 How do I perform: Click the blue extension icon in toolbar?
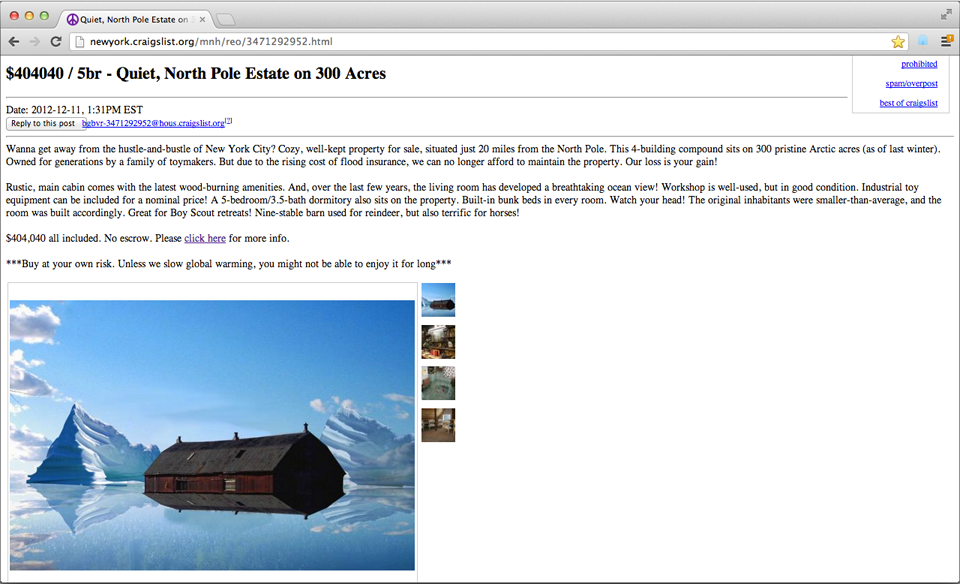pyautogui.click(x=923, y=41)
